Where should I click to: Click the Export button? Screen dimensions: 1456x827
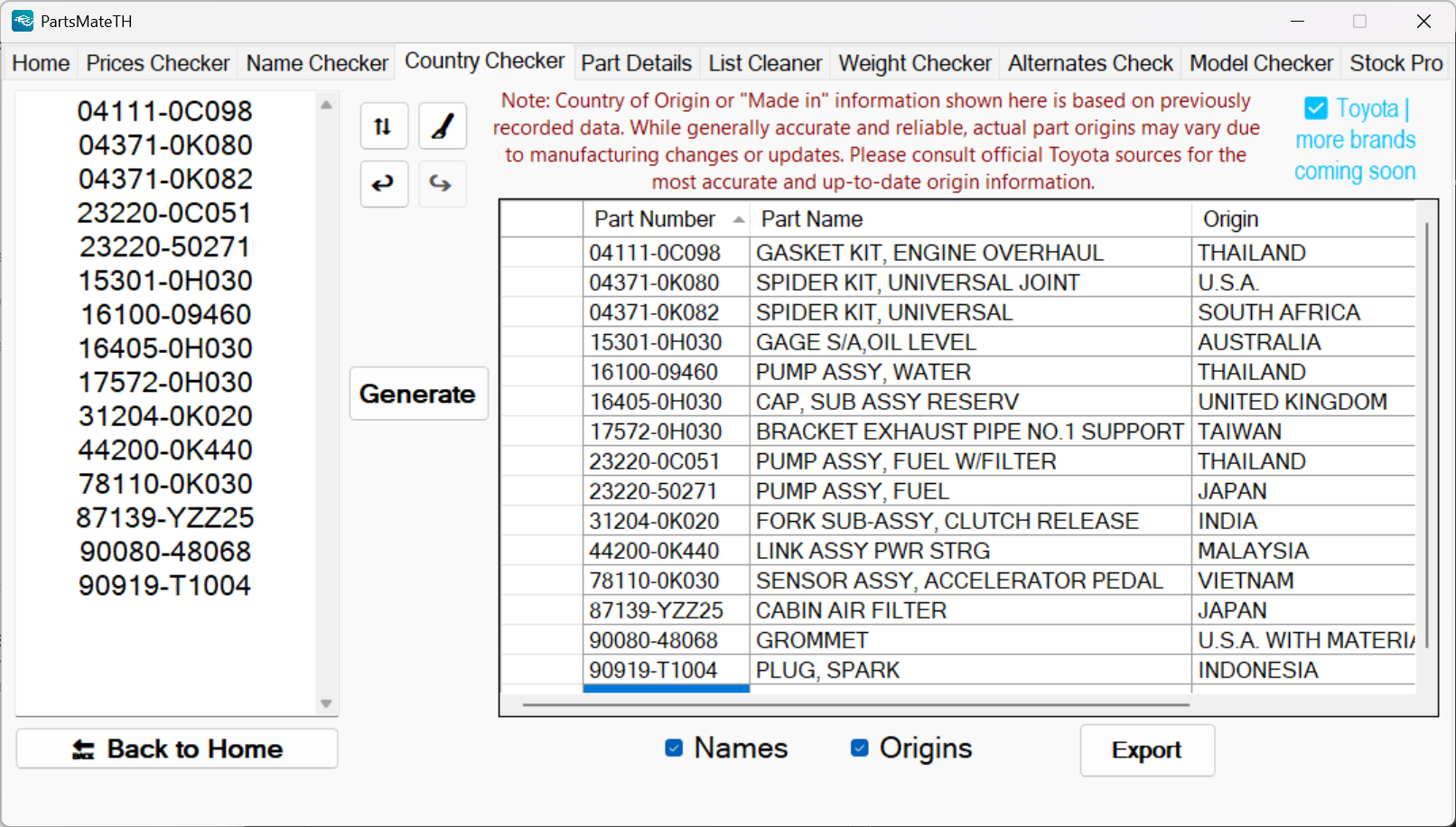tap(1146, 750)
